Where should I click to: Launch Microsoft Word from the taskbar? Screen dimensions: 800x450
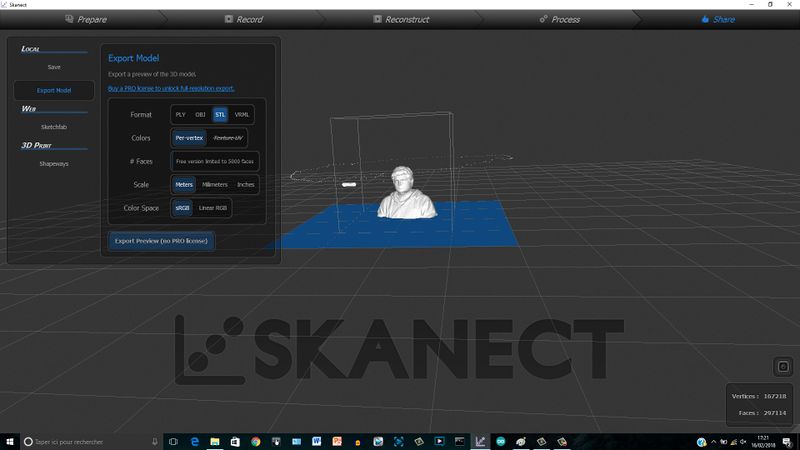pyautogui.click(x=316, y=440)
